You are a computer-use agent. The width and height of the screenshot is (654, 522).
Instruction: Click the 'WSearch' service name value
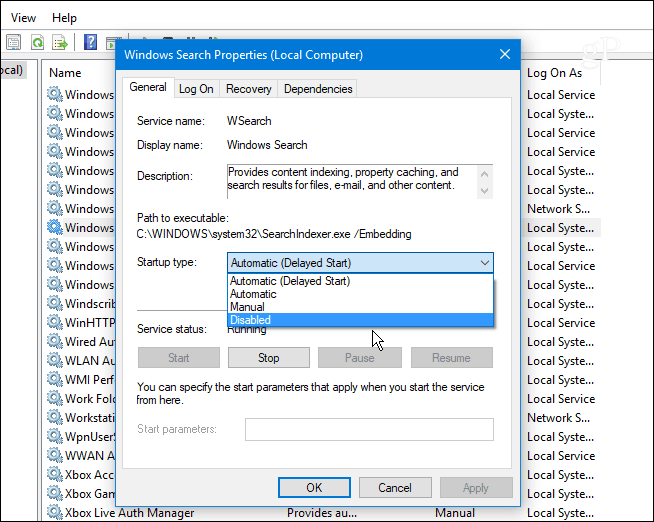pos(249,121)
